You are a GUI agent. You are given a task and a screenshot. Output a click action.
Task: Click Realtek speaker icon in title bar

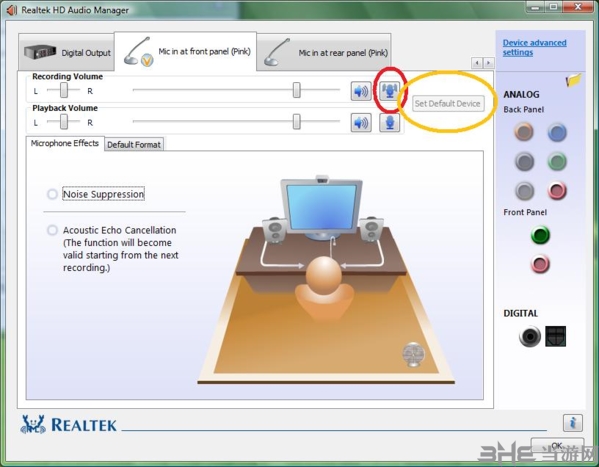(x=12, y=10)
